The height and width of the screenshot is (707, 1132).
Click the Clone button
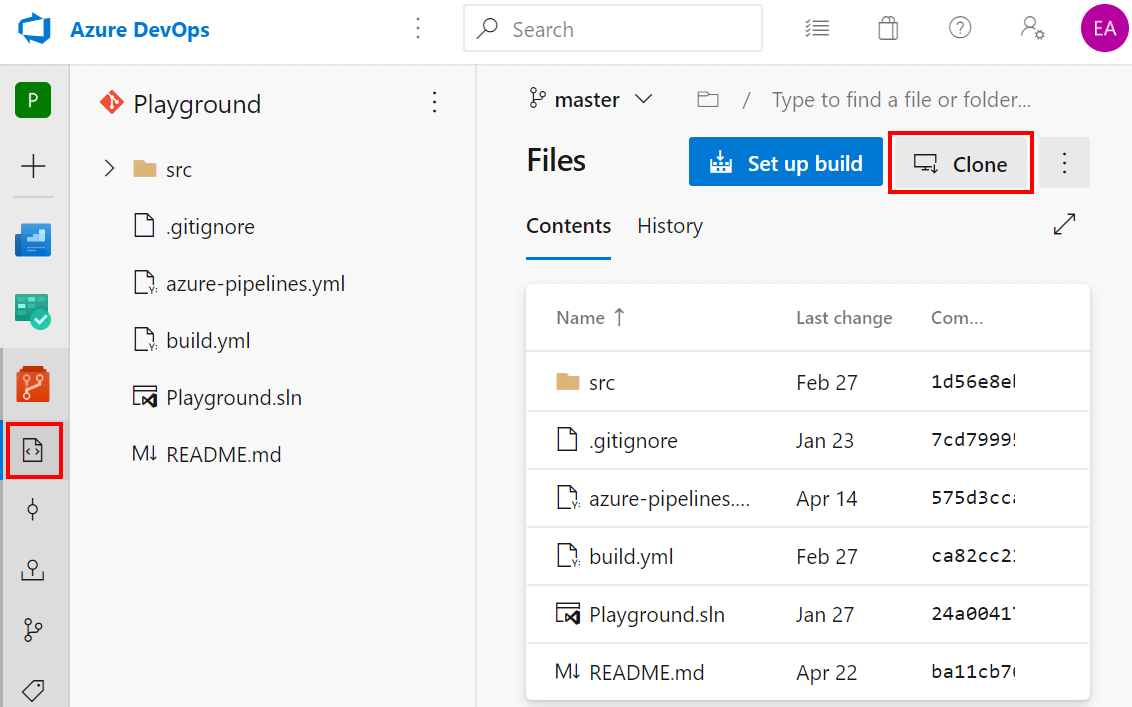[960, 162]
